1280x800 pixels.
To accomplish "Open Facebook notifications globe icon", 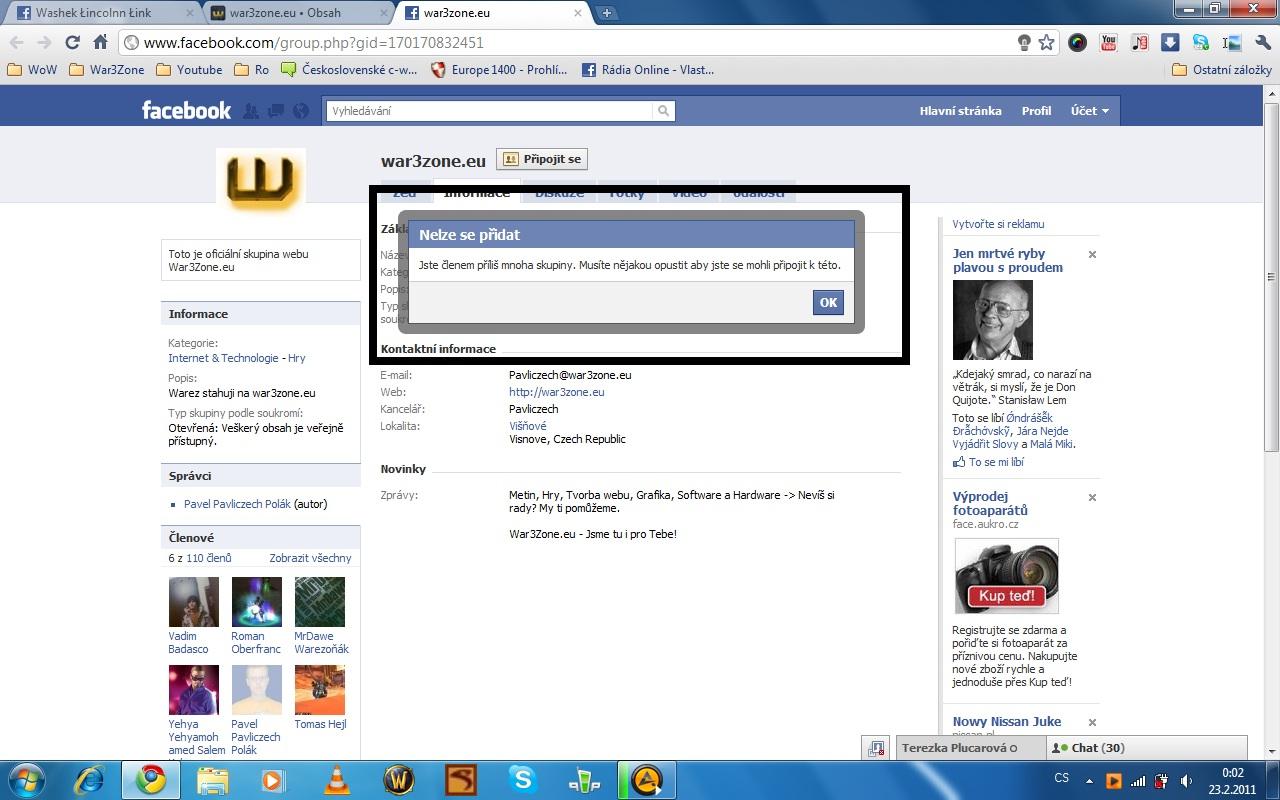I will pos(300,111).
